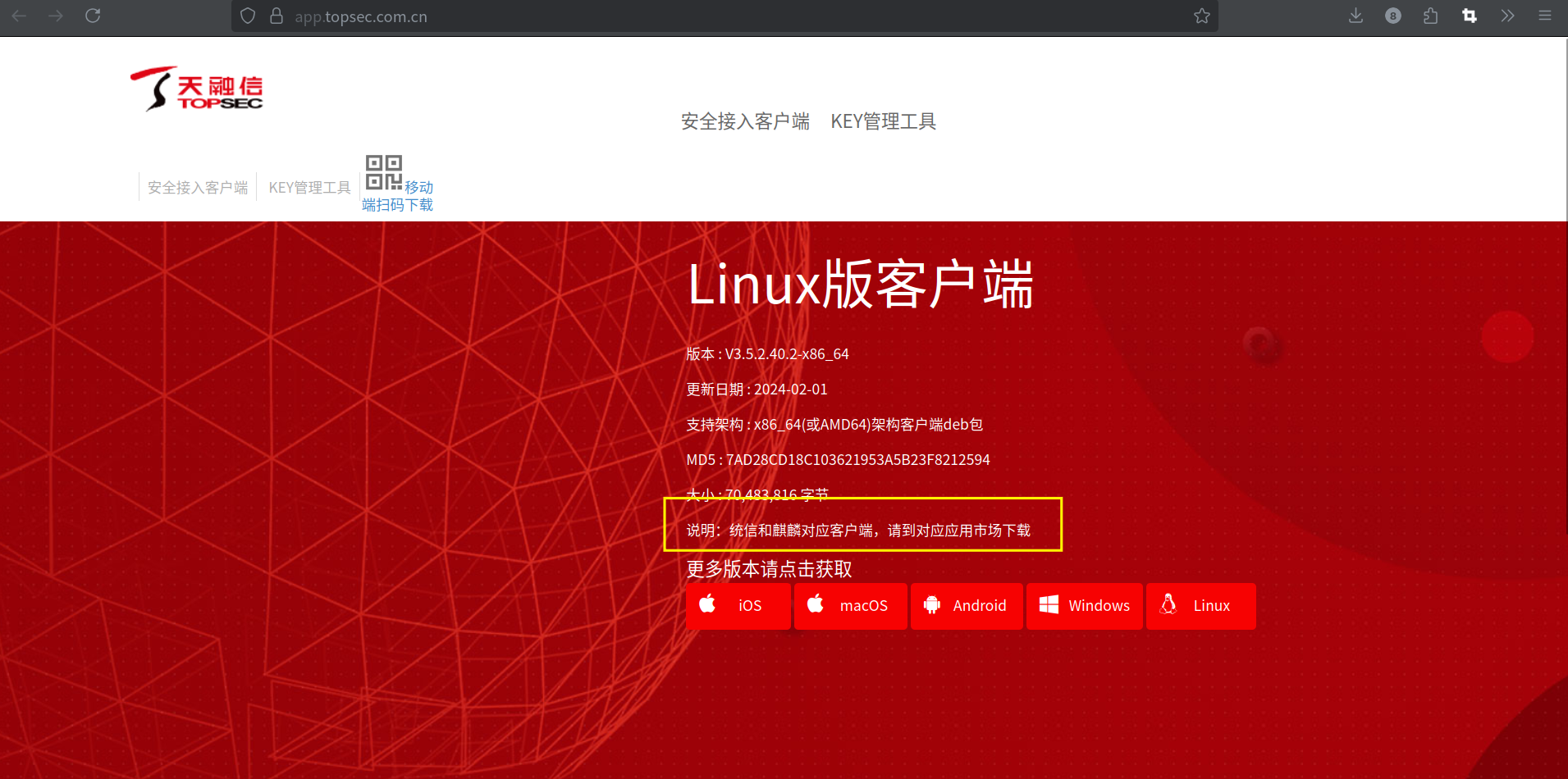Click the MD5 checksum line
The image size is (1568, 779).
point(838,460)
